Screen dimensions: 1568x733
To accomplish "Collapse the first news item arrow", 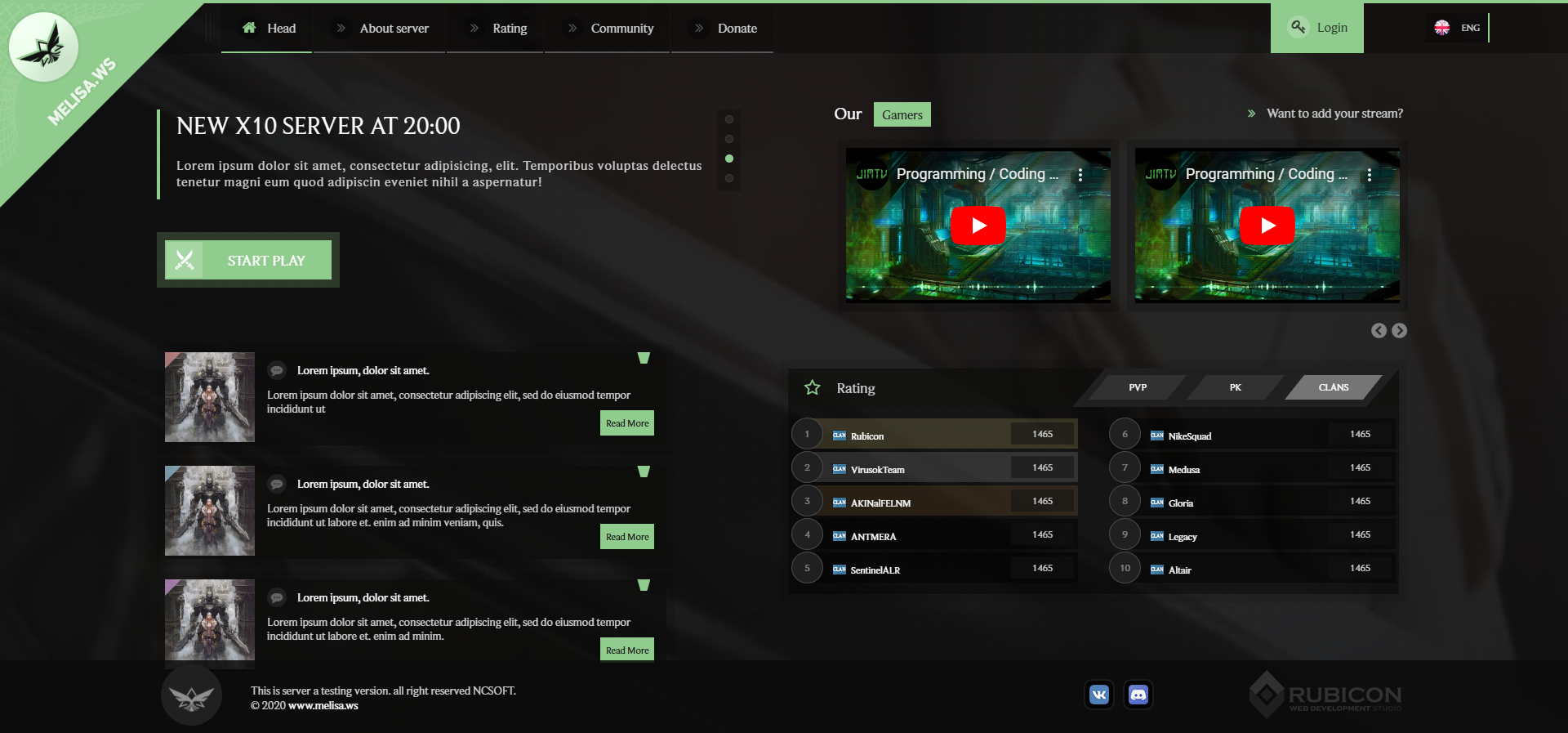I will [x=644, y=358].
